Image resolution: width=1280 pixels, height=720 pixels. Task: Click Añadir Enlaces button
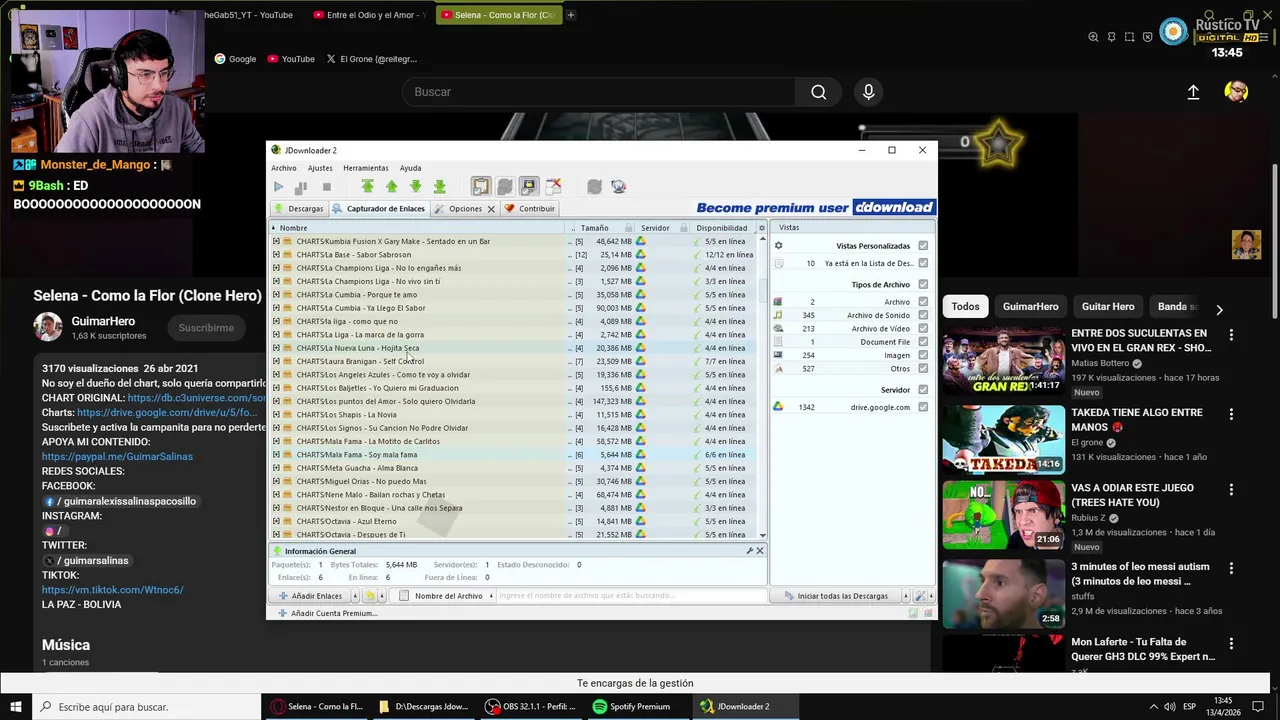309,596
